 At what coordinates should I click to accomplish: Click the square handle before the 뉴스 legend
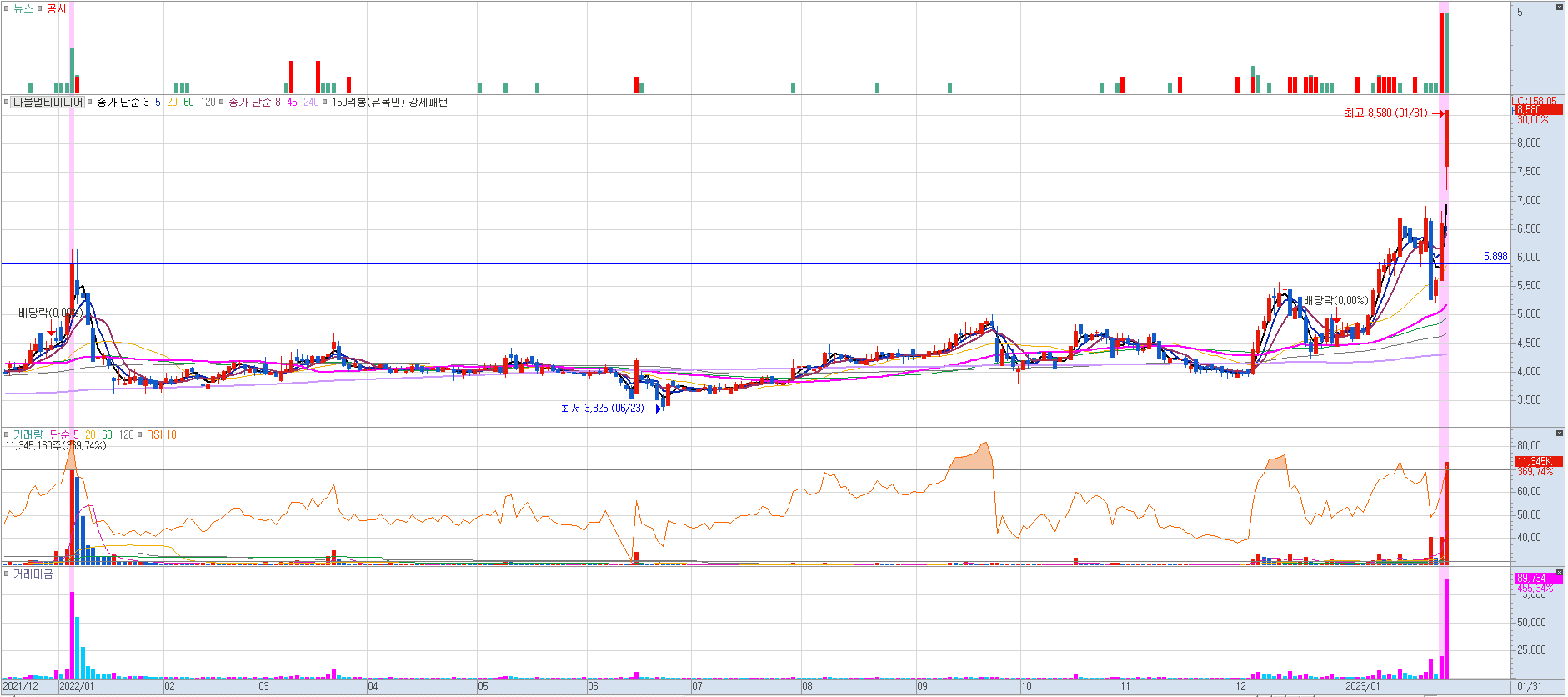[7, 8]
